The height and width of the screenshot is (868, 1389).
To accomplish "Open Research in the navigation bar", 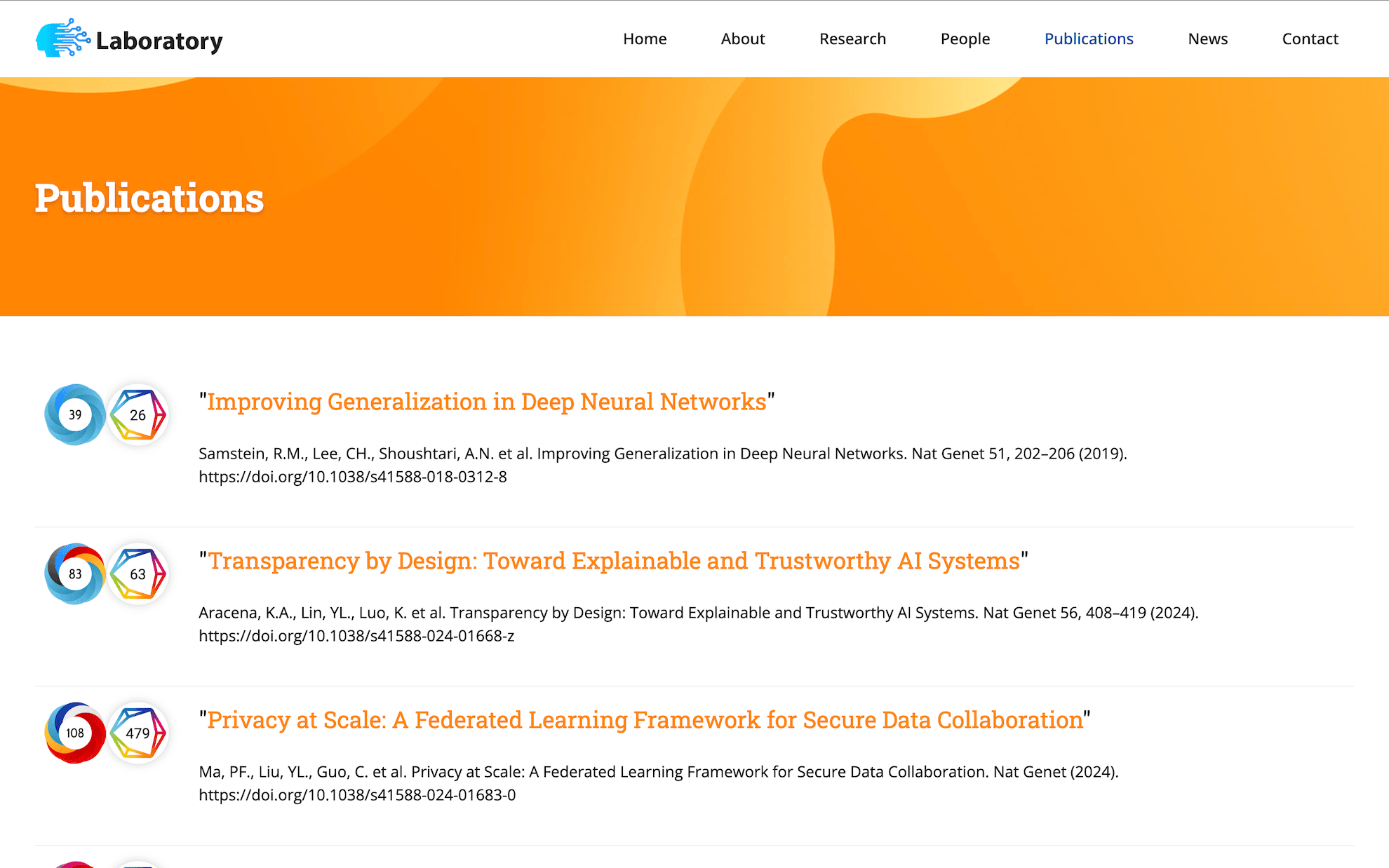I will [852, 39].
